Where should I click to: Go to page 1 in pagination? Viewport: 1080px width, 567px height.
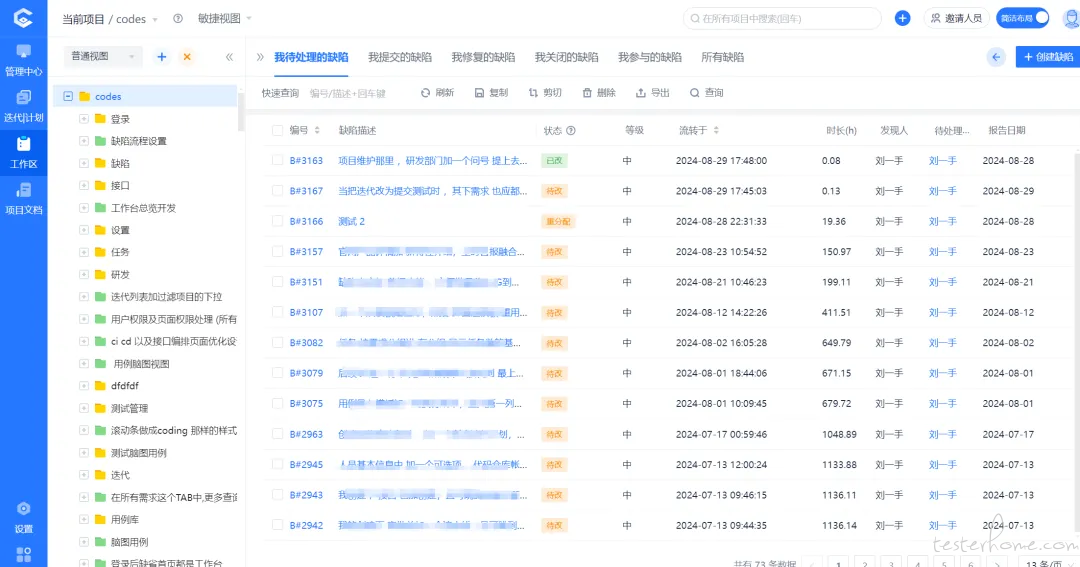(x=838, y=563)
